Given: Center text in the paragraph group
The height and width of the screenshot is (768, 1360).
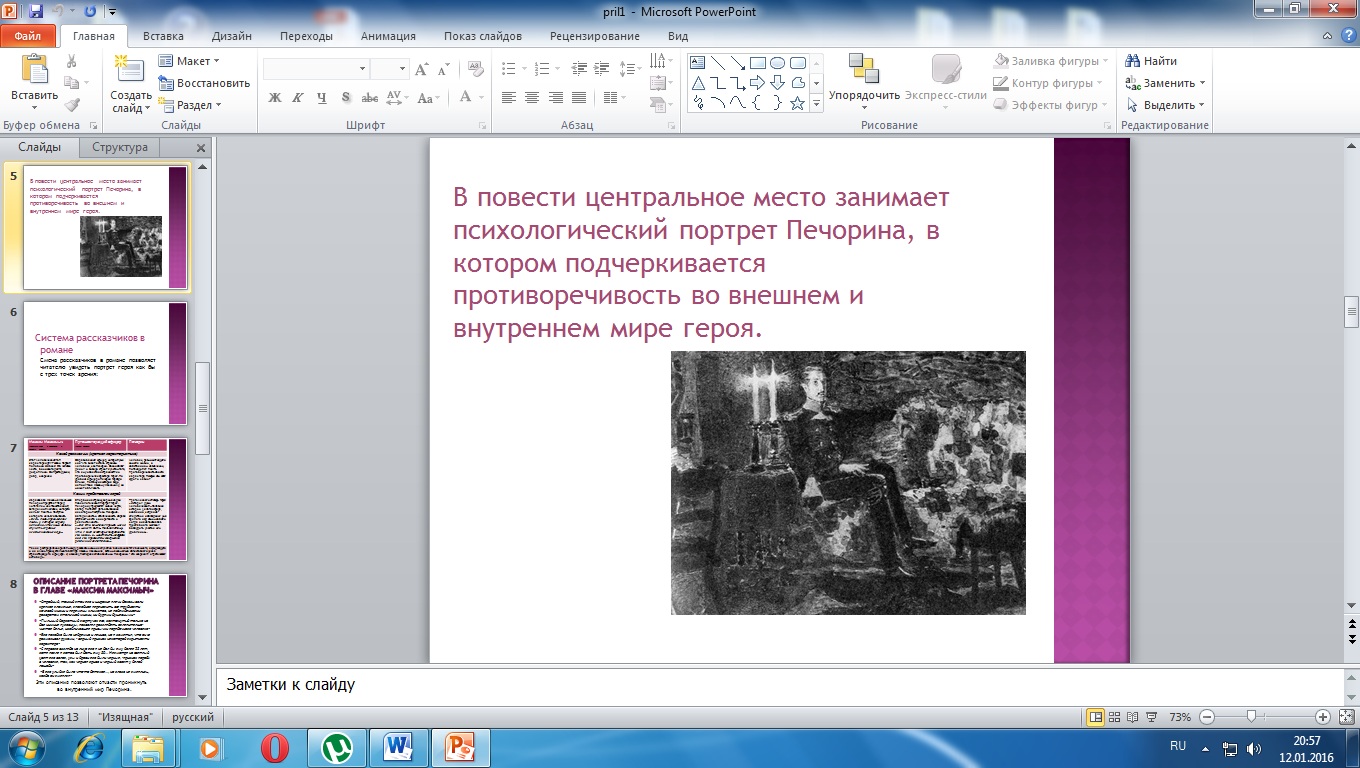Looking at the screenshot, I should point(531,98).
